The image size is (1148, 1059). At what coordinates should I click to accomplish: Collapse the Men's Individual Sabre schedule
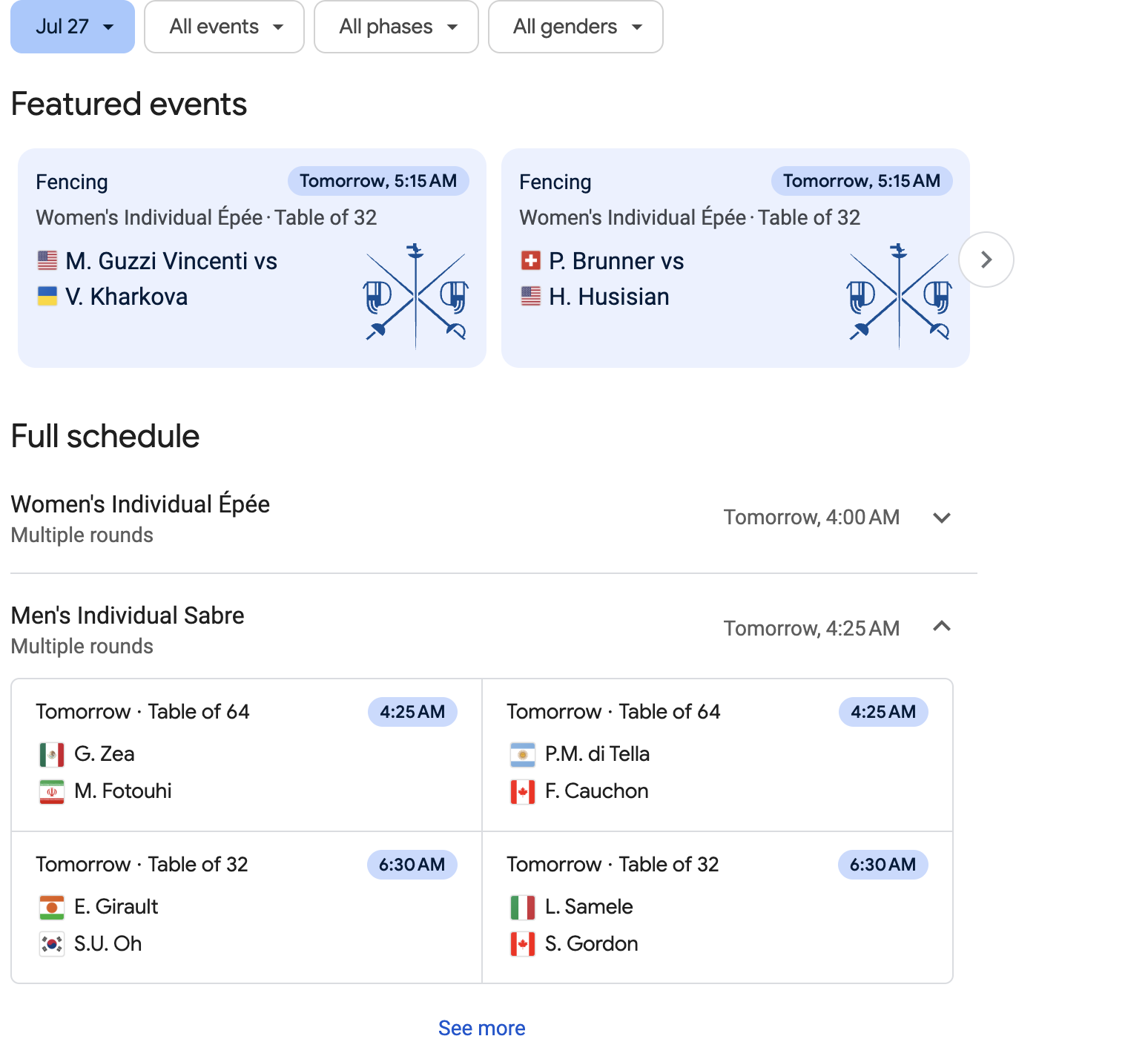[941, 627]
